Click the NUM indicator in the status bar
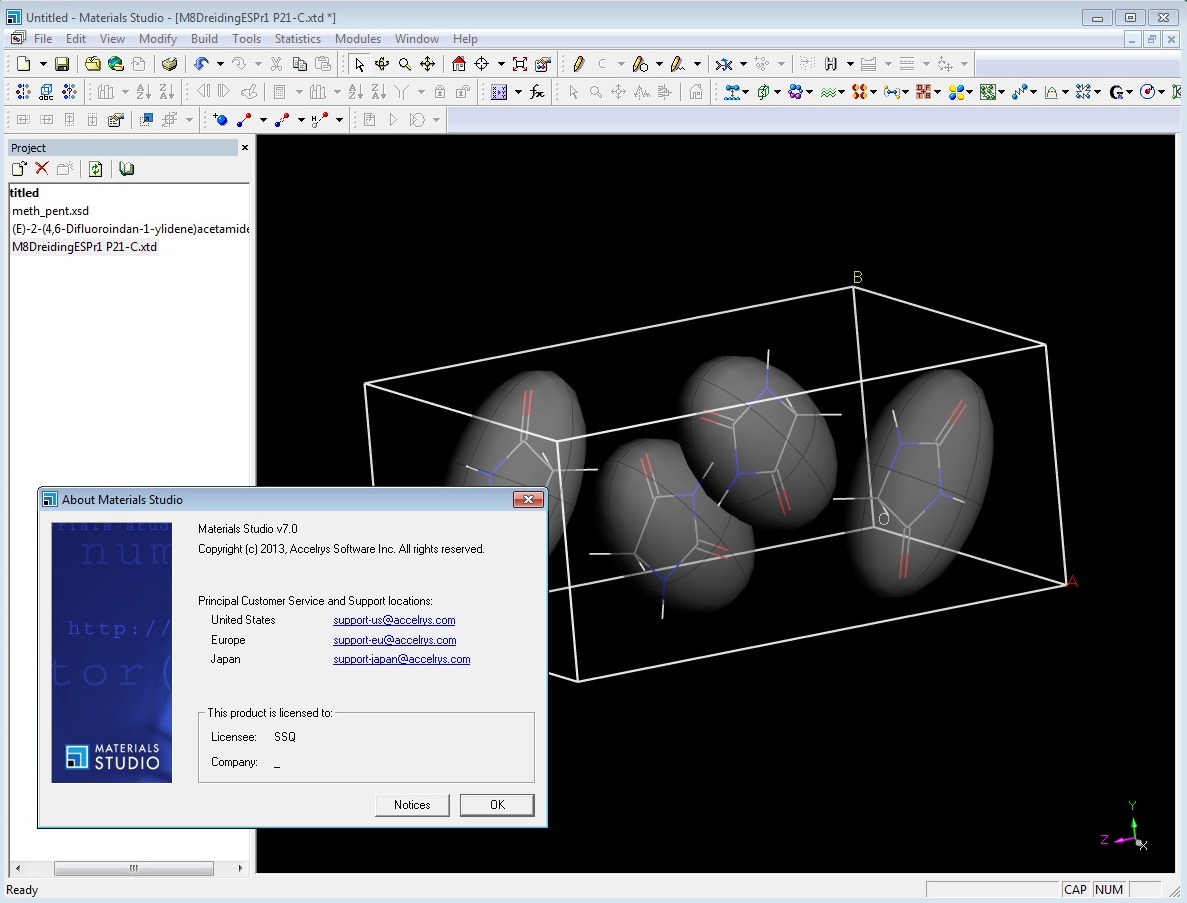The image size is (1187, 903). pos(1108,889)
